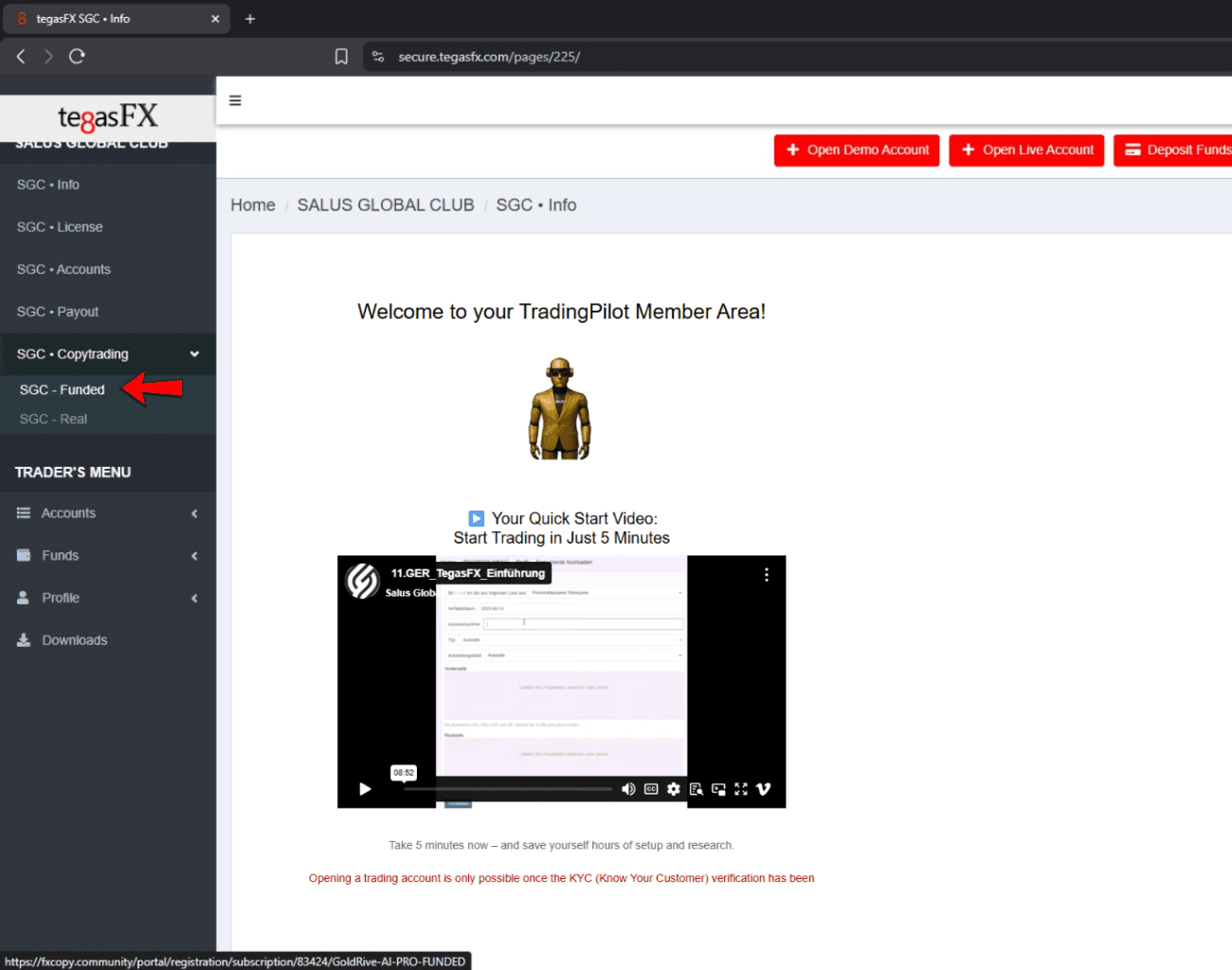The width and height of the screenshot is (1232, 970).
Task: Select SGC - Real submenu link
Action: click(54, 419)
